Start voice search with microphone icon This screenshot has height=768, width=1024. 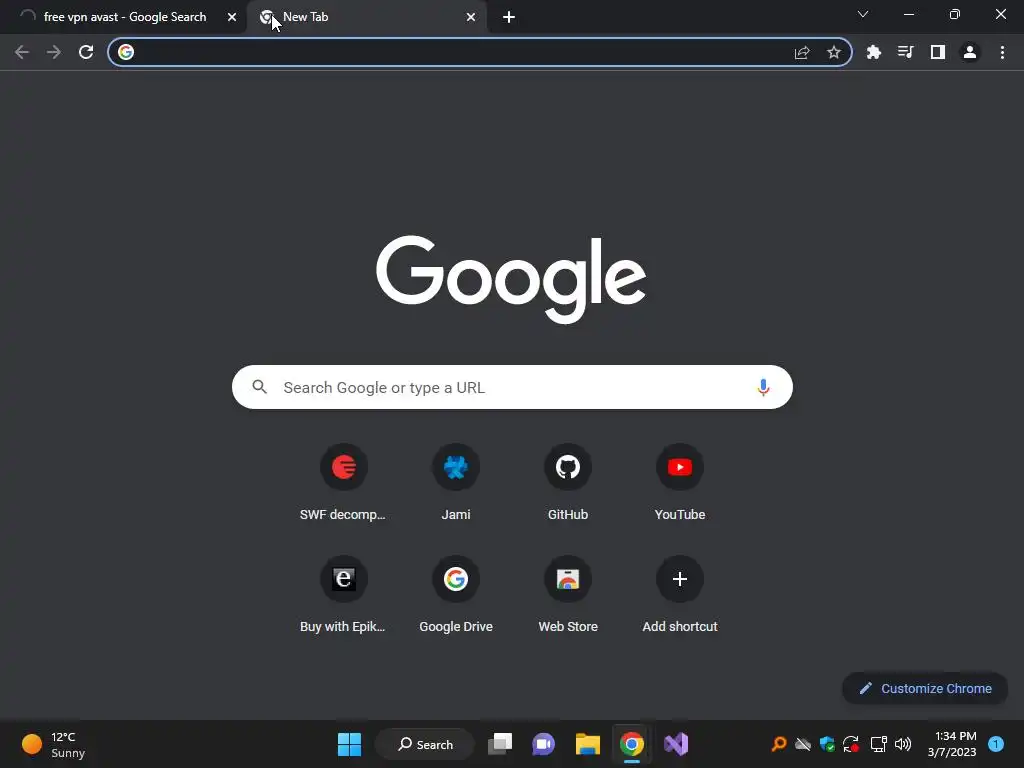tap(763, 387)
